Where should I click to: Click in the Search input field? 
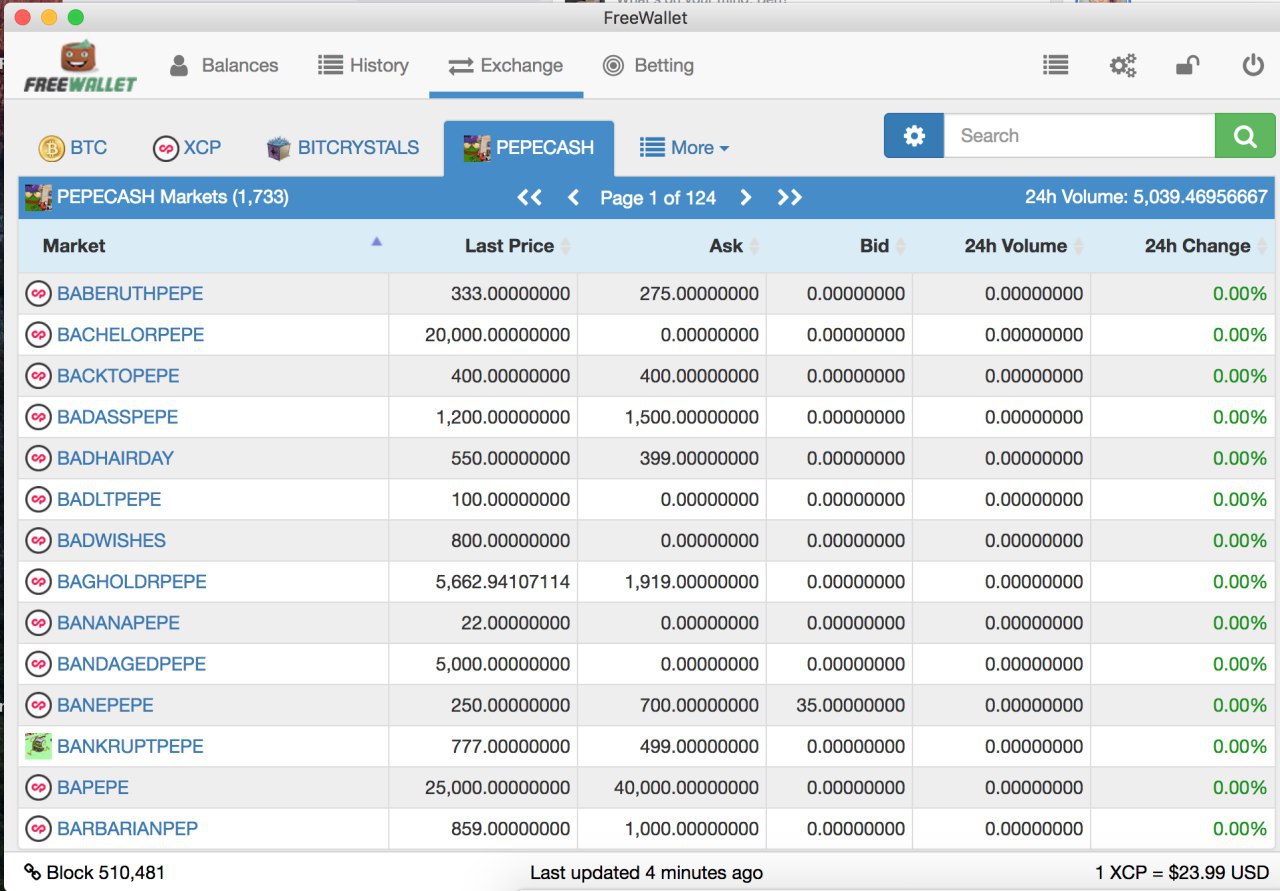[1079, 136]
